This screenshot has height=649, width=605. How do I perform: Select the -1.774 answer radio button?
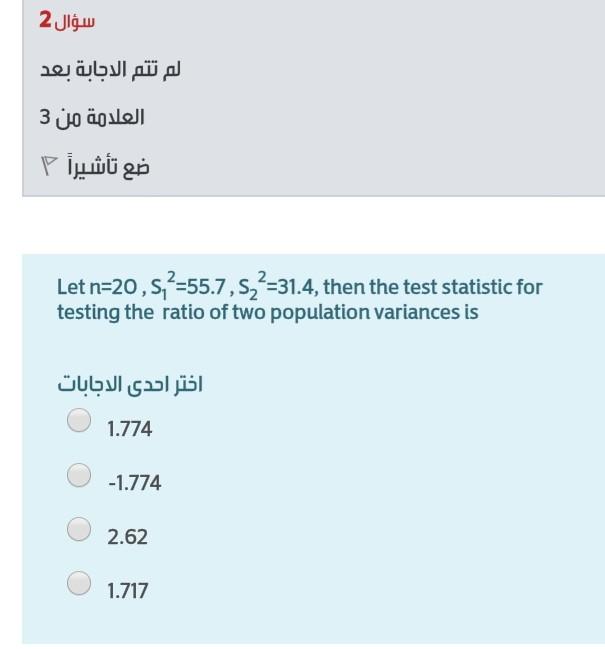[79, 475]
